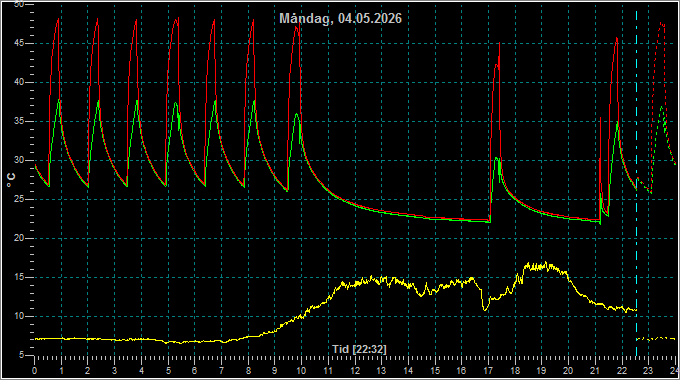Click the Tid [22:32] time label
Image resolution: width=680 pixels, height=380 pixels.
360,349
